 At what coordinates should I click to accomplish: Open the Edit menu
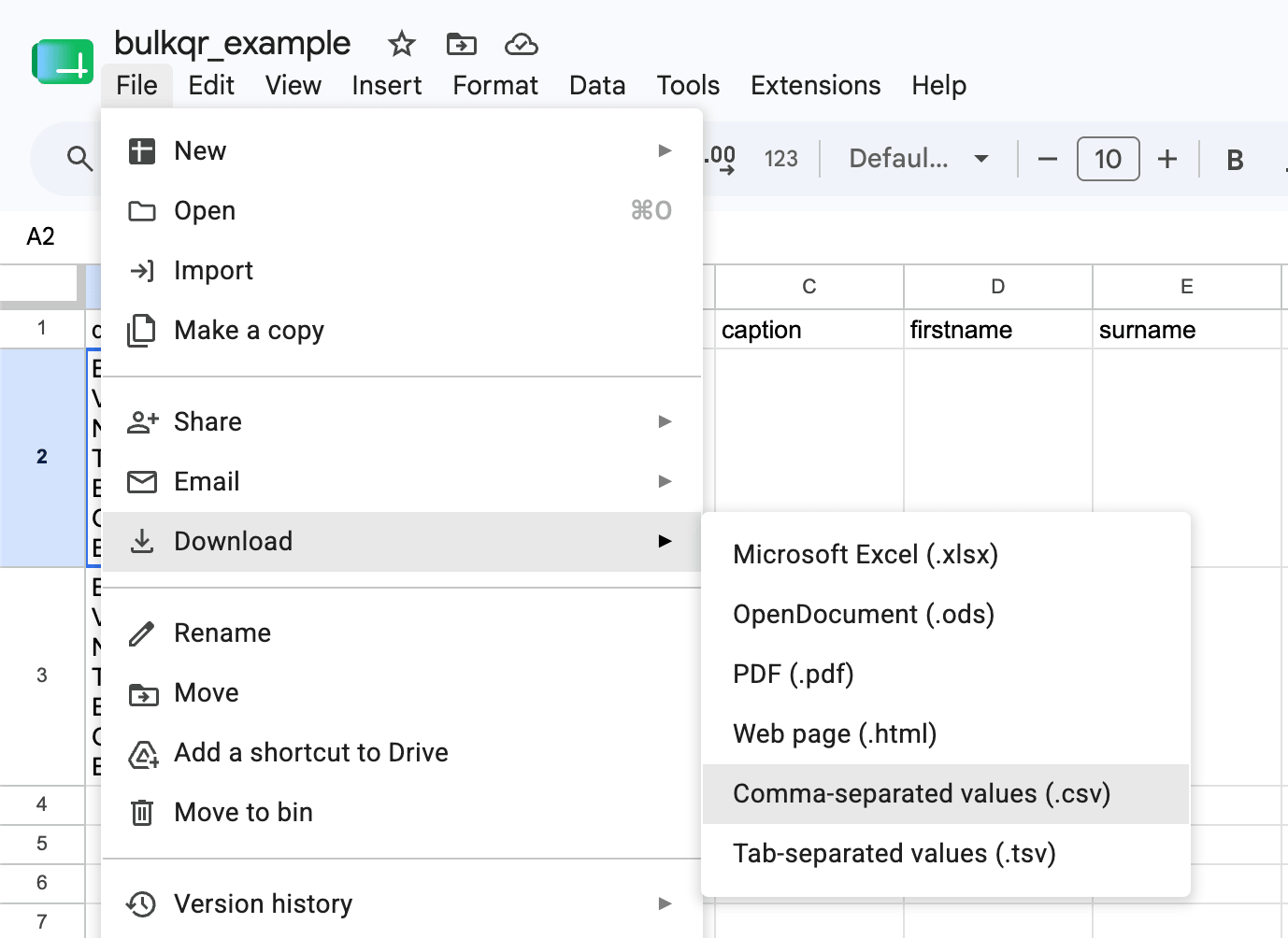point(211,85)
